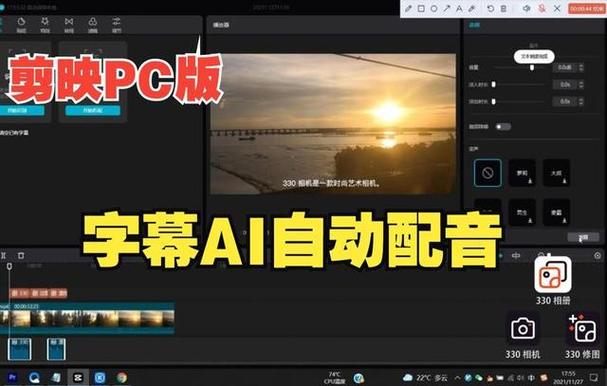607x386 pixels.
Task: Open the blue K app taskbar icon
Action: 100,377
